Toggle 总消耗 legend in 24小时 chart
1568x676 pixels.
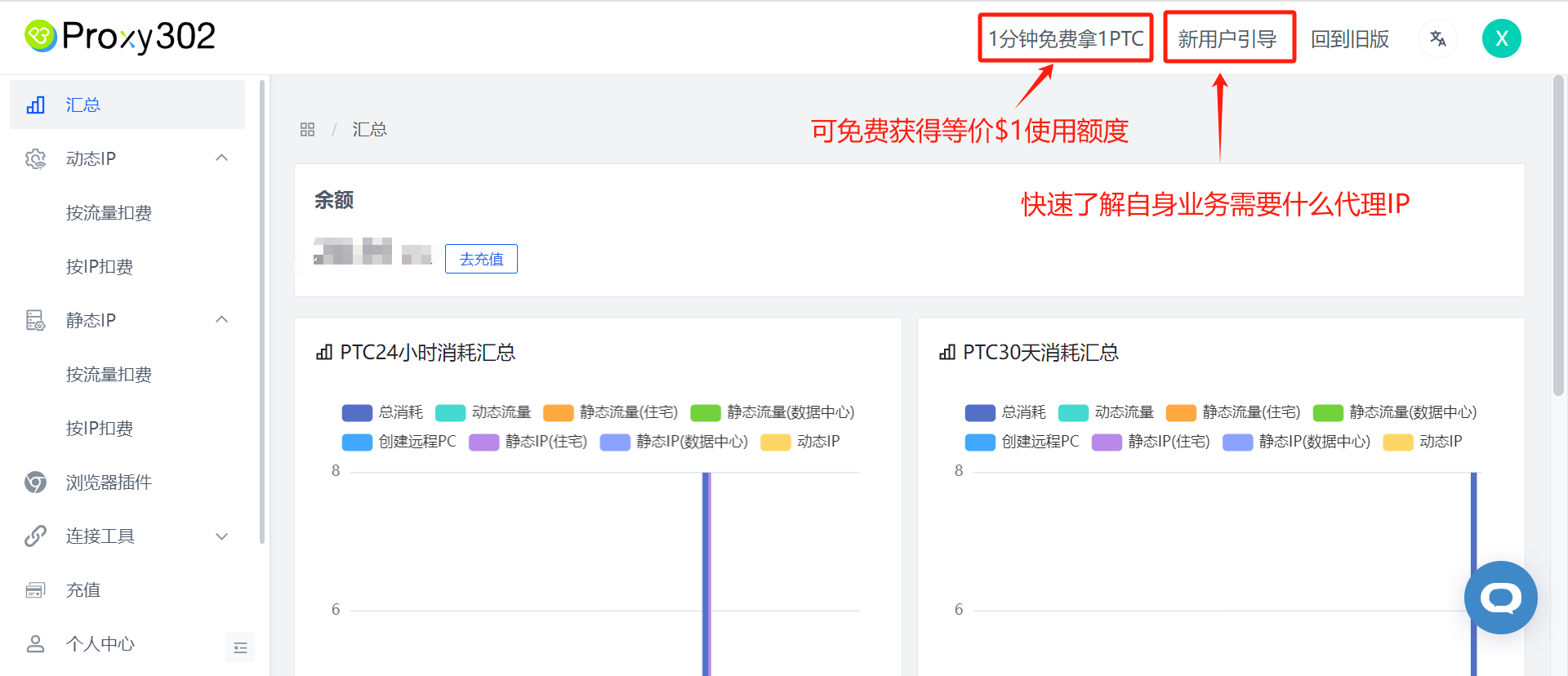383,412
